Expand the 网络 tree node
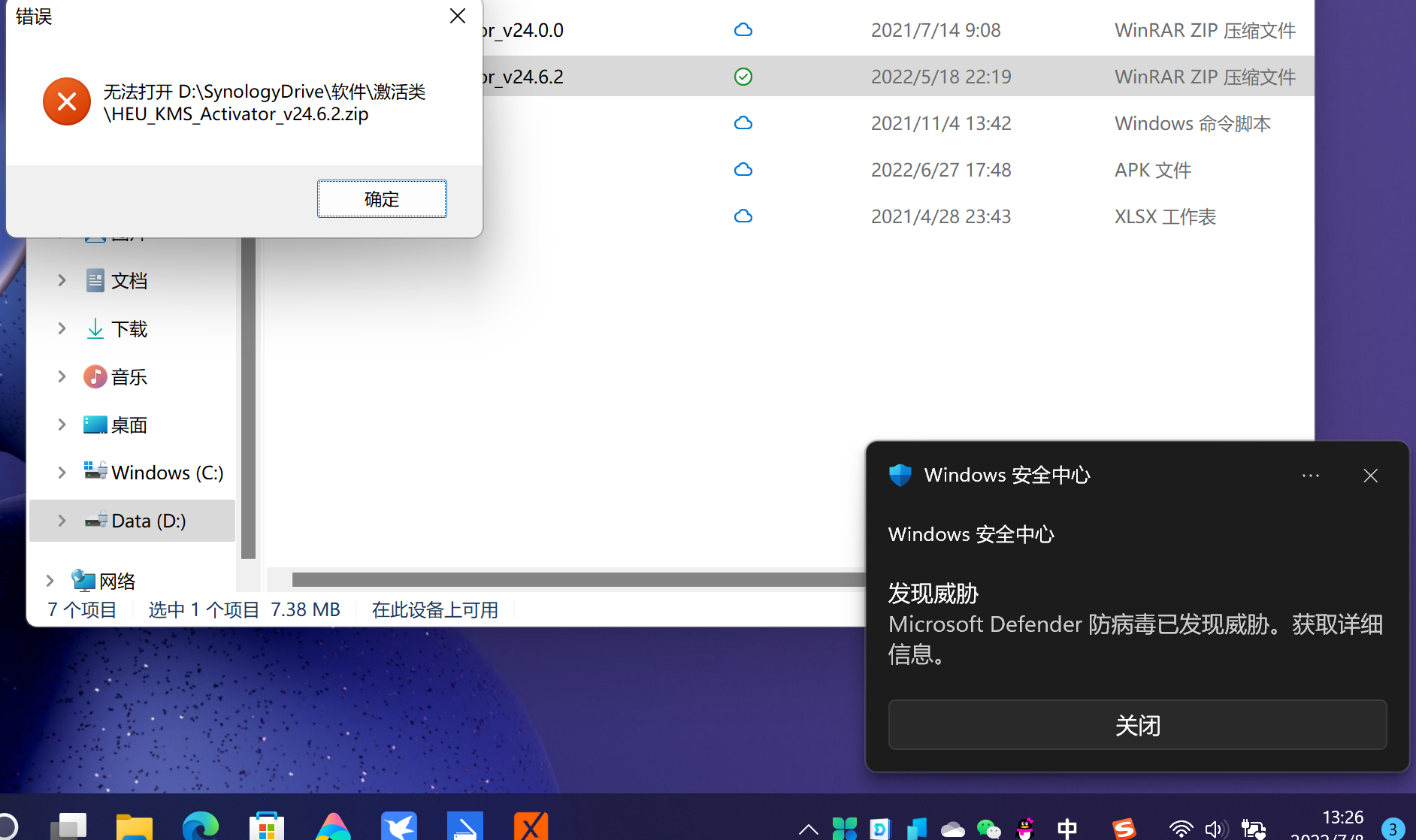This screenshot has width=1416, height=840. point(50,581)
